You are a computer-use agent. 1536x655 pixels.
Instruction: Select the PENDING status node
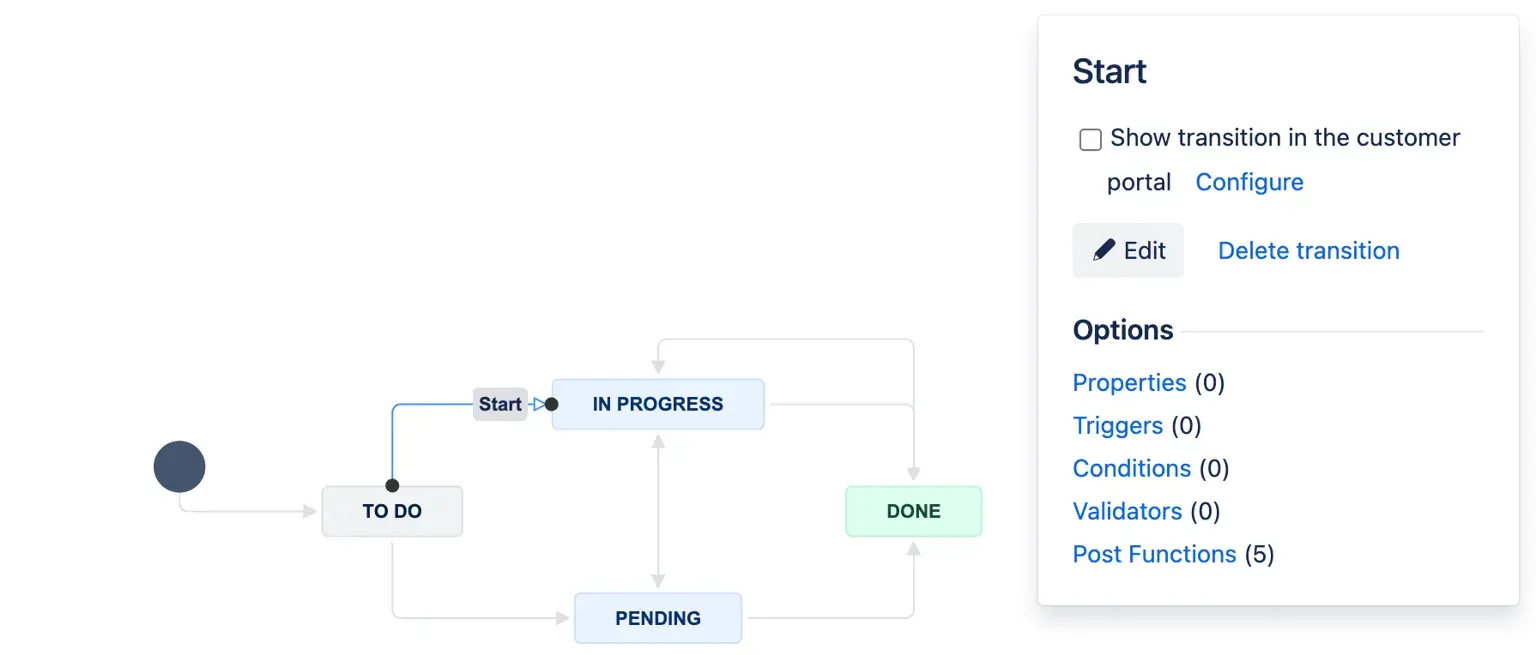658,618
